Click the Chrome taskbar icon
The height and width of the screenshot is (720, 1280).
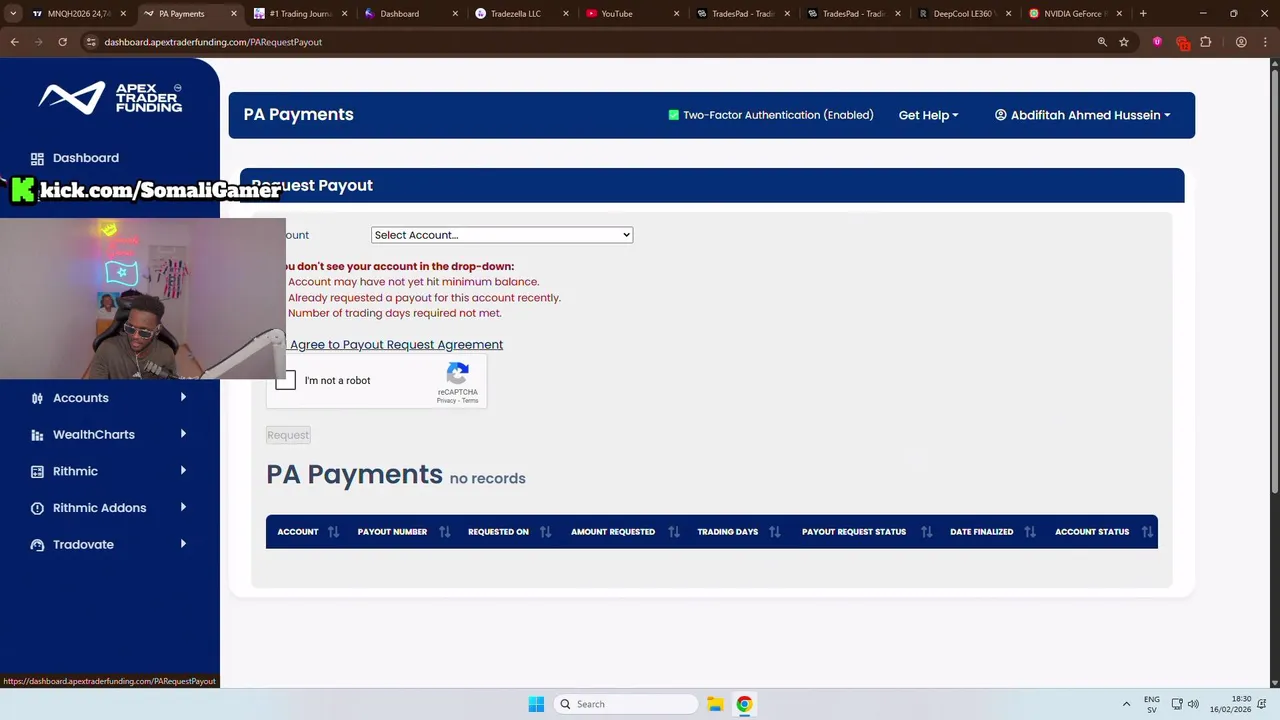[x=744, y=704]
